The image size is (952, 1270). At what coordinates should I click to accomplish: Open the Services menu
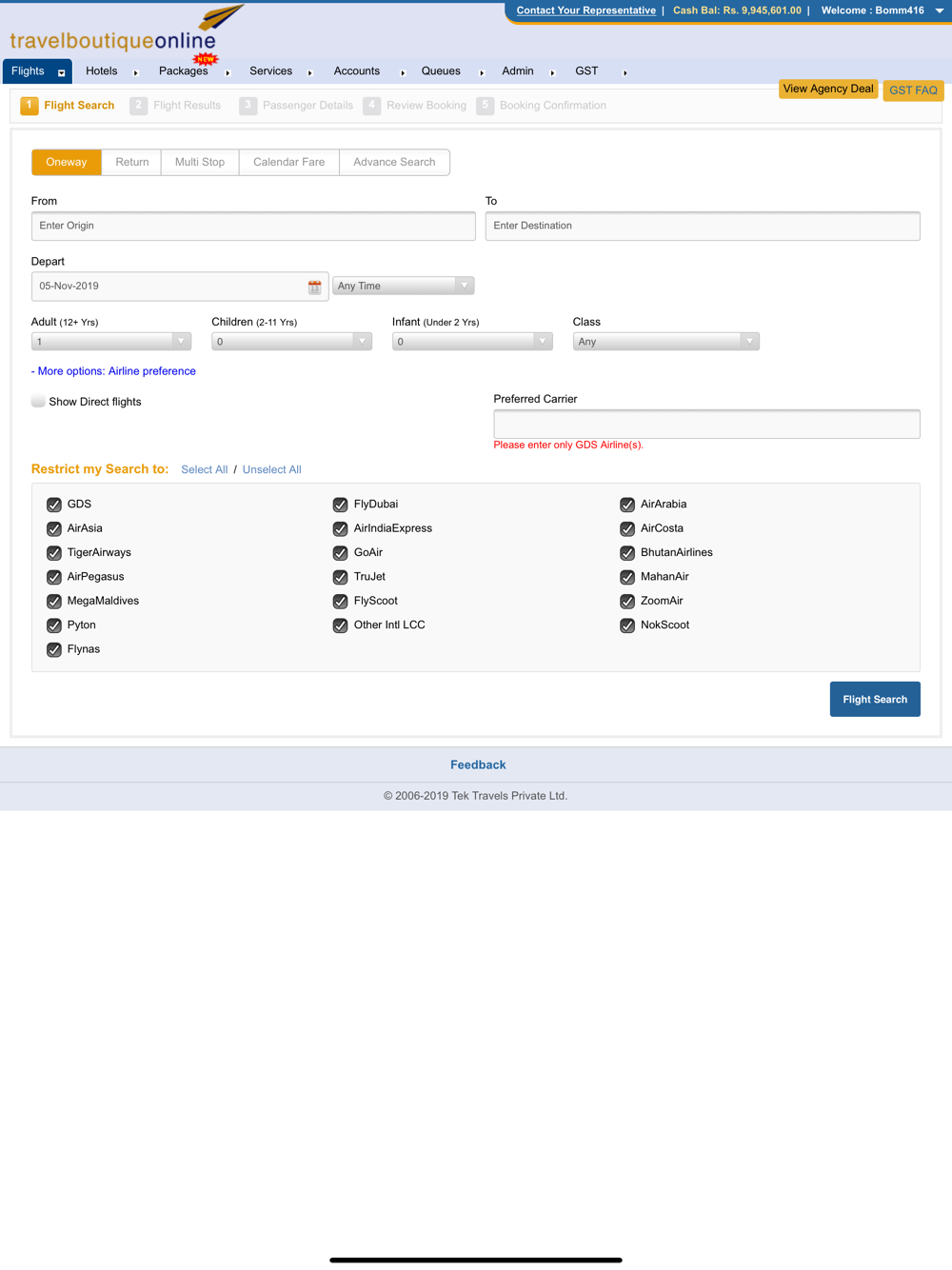point(271,71)
